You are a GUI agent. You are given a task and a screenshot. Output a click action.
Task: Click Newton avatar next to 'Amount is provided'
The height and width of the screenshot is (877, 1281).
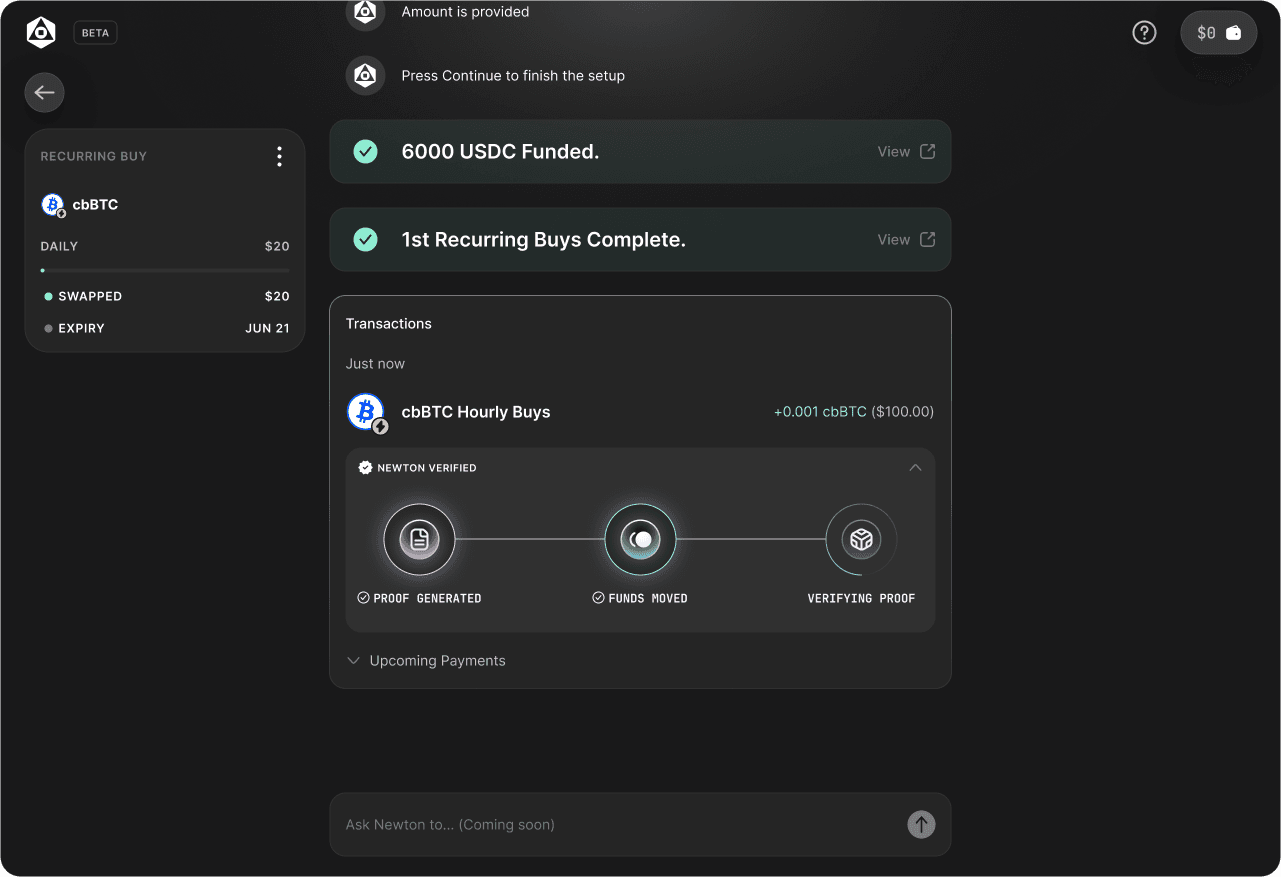tap(365, 13)
